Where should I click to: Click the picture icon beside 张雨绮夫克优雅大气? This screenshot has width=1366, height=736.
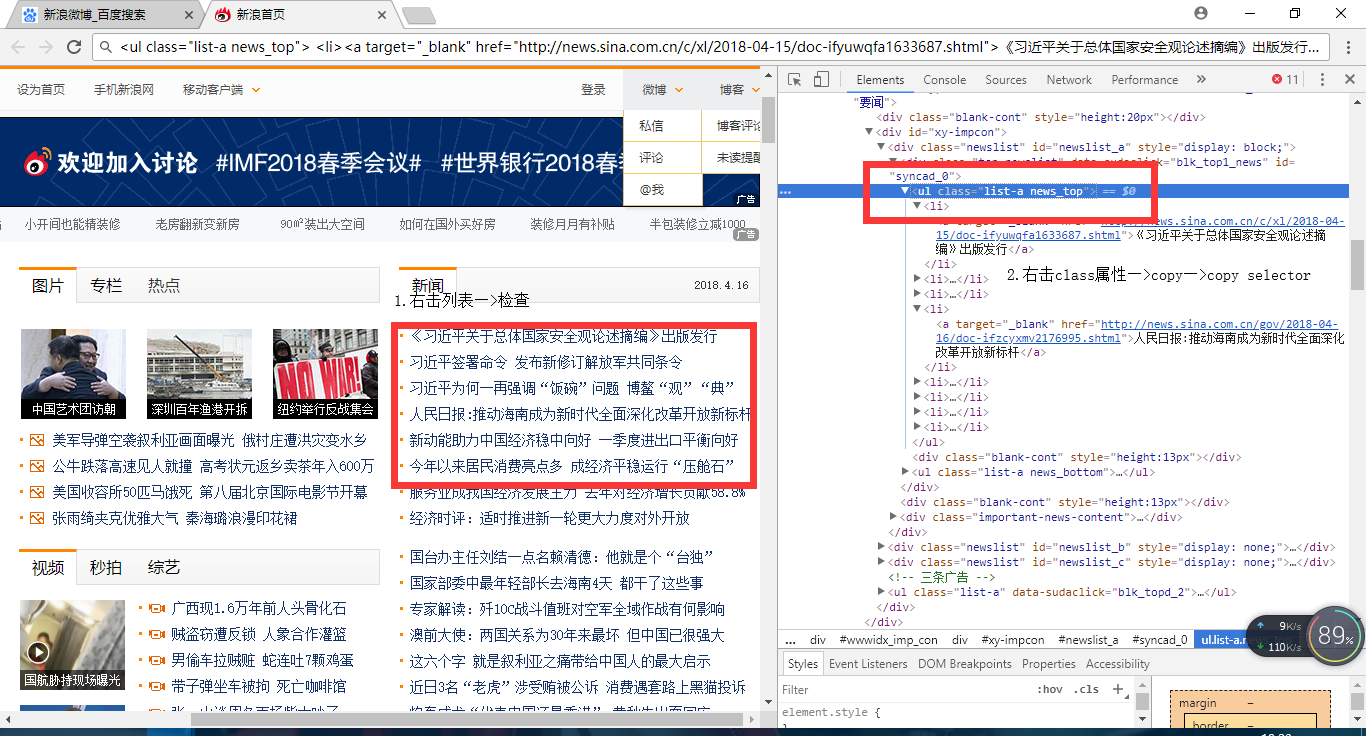[x=37, y=518]
